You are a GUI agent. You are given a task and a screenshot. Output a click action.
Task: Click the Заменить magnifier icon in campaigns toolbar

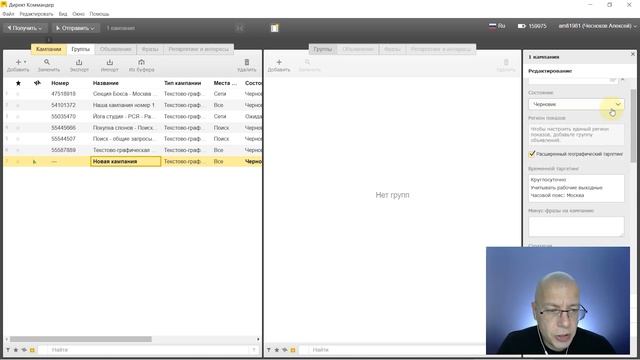(47, 62)
